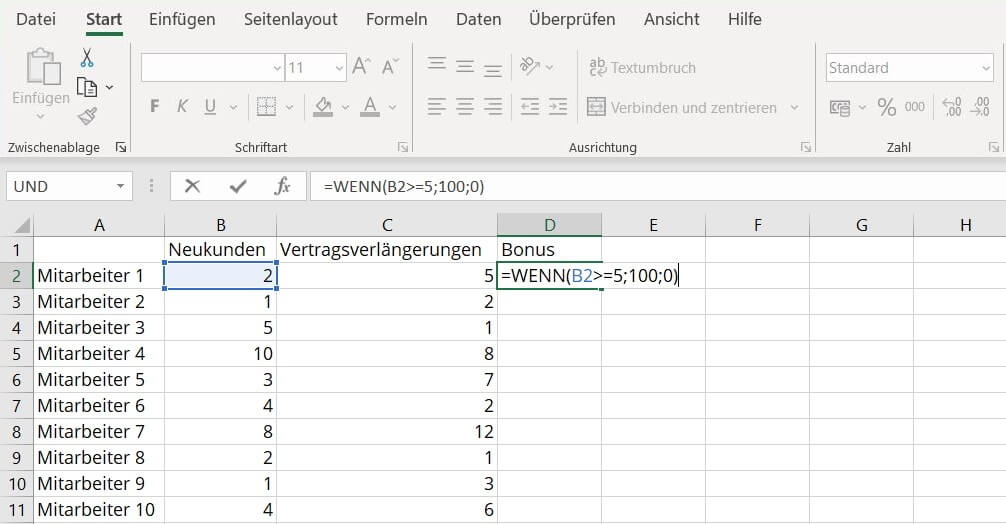
Task: Expand the Einfügen paste options arrow
Action: 40,117
